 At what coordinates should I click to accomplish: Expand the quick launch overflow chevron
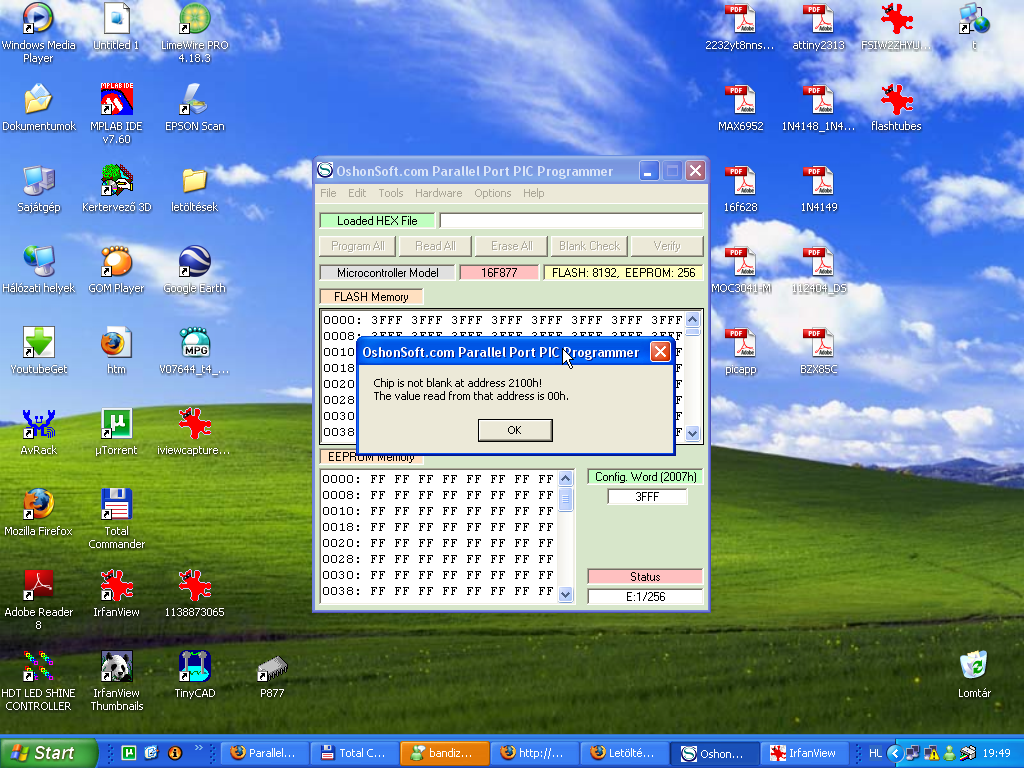(x=199, y=748)
